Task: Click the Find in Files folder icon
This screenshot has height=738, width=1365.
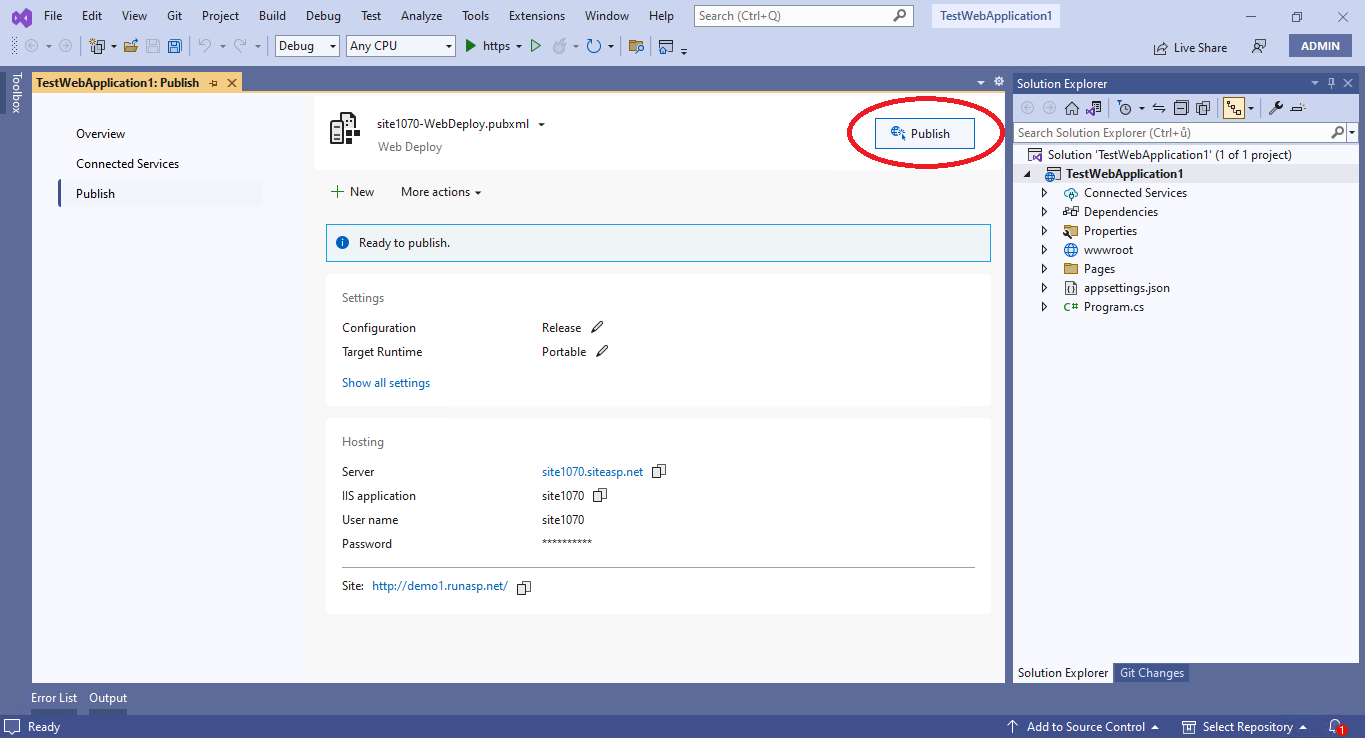Action: (636, 46)
